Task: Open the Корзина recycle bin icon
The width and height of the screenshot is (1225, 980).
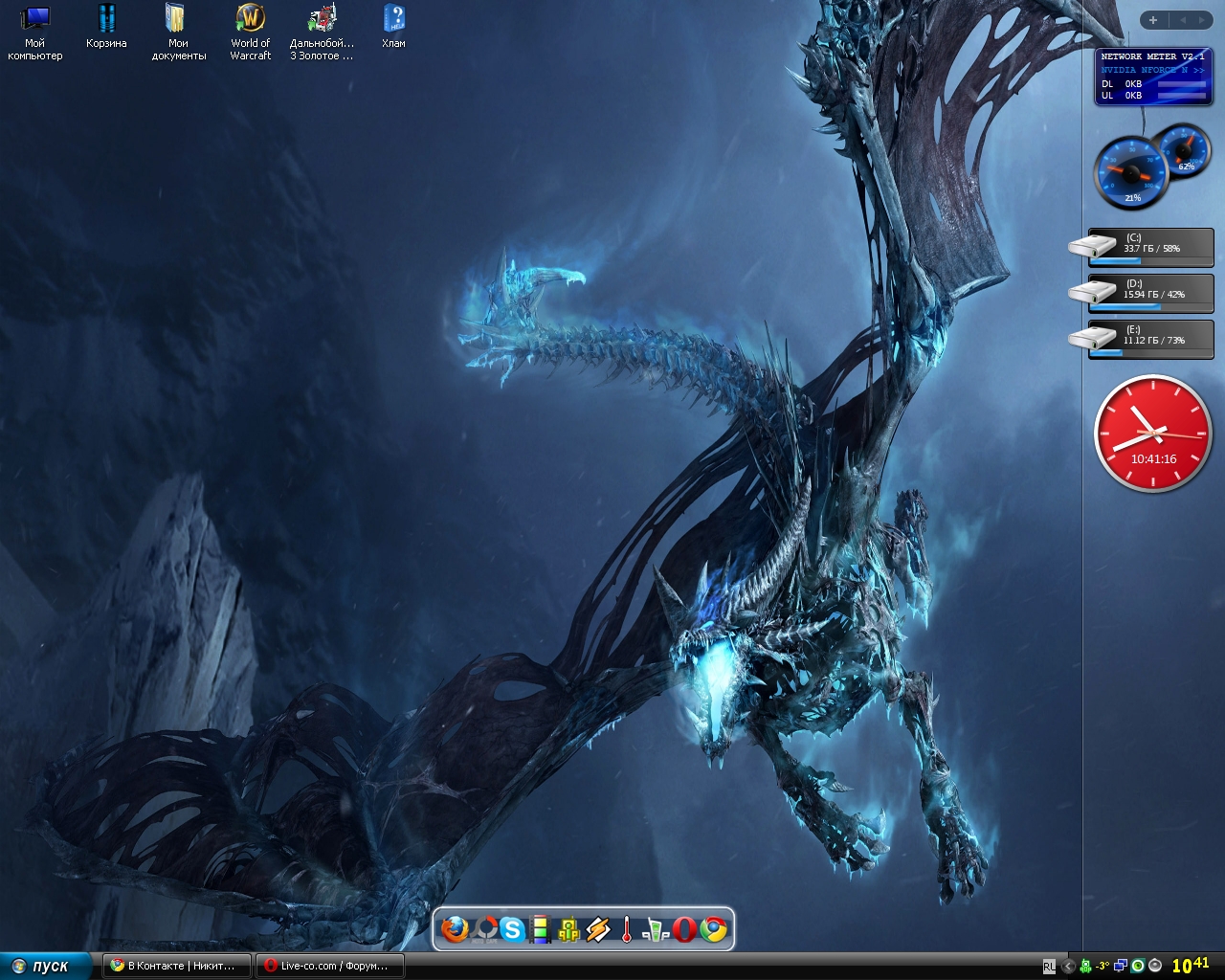Action: click(x=106, y=28)
